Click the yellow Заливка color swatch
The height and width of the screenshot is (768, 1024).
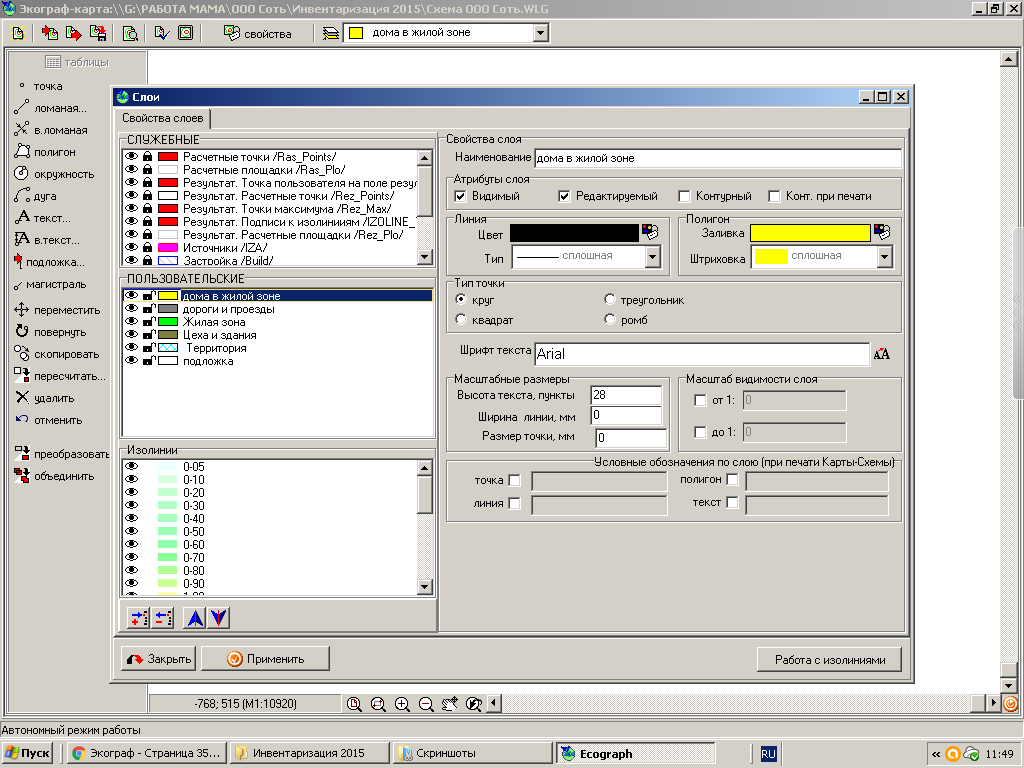809,232
